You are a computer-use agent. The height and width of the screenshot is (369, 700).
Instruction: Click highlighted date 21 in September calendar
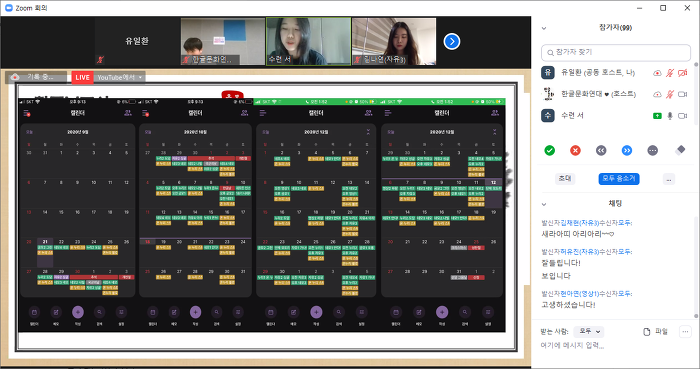[x=45, y=242]
